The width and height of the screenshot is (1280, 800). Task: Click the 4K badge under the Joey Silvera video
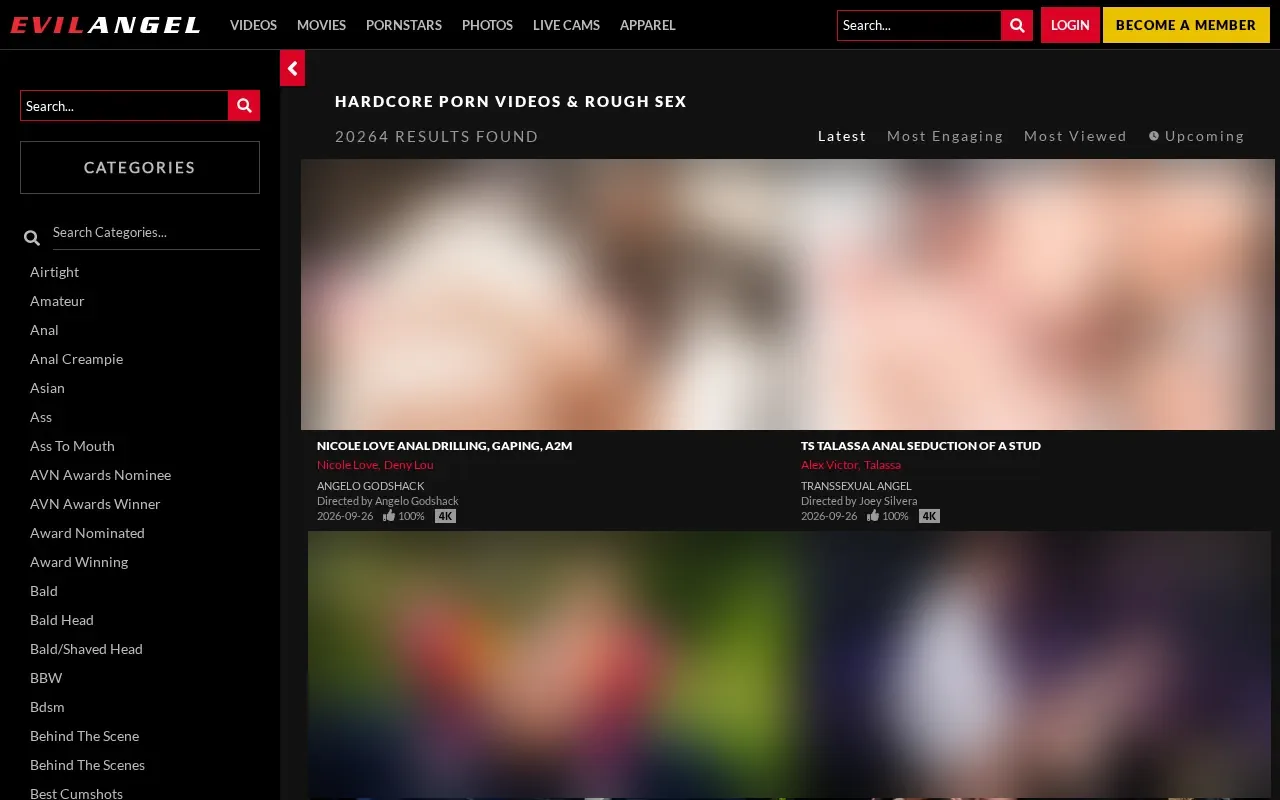(929, 516)
